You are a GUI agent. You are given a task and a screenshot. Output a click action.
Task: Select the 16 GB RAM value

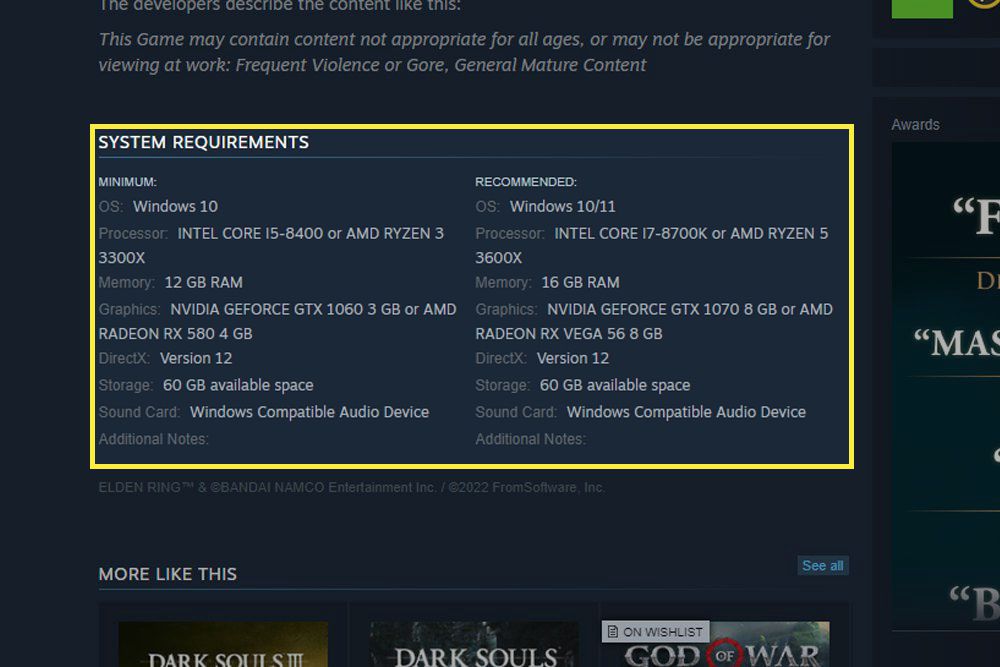[580, 282]
